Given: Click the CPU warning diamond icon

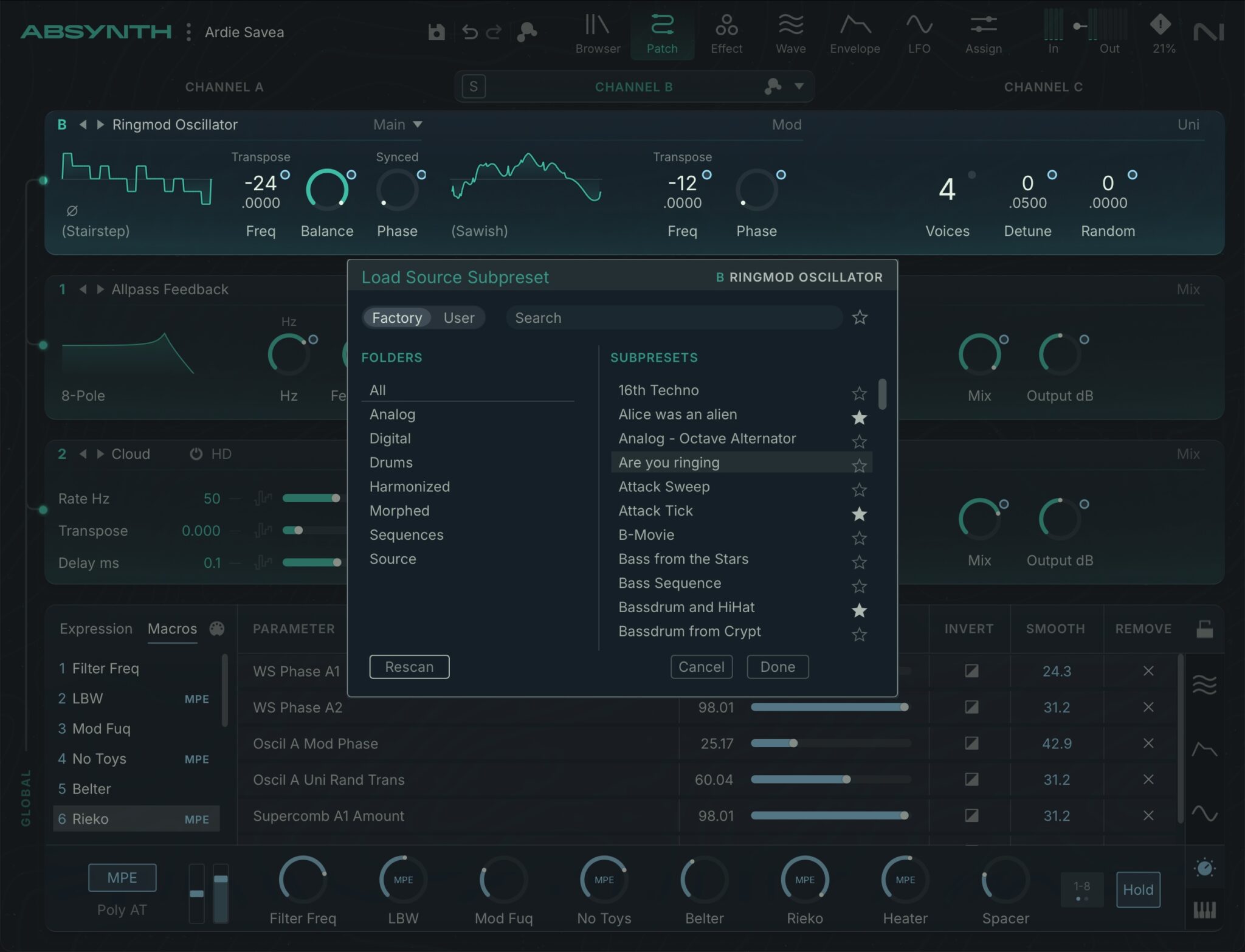Looking at the screenshot, I should coord(1161,24).
